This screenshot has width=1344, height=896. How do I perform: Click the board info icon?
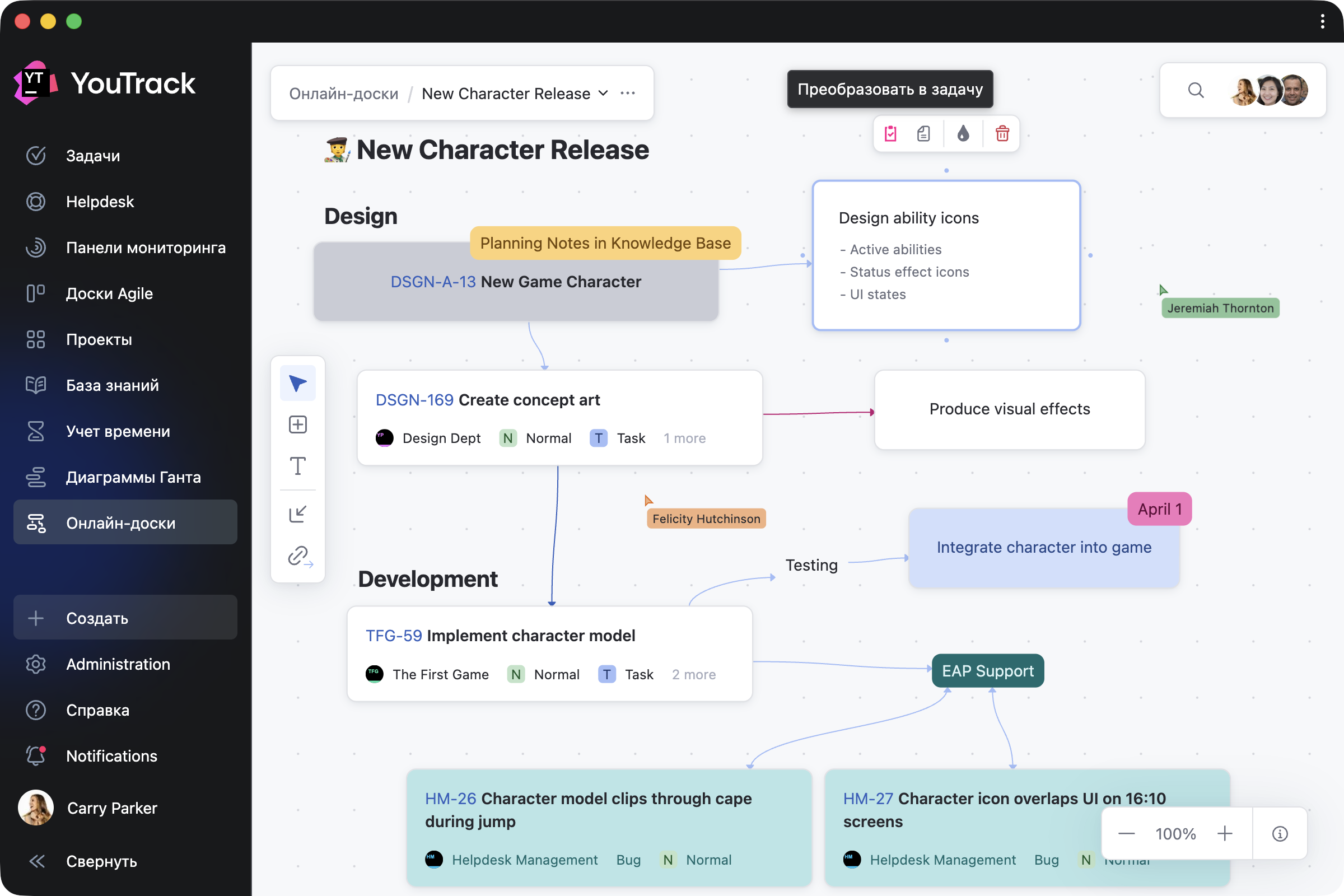(1280, 834)
